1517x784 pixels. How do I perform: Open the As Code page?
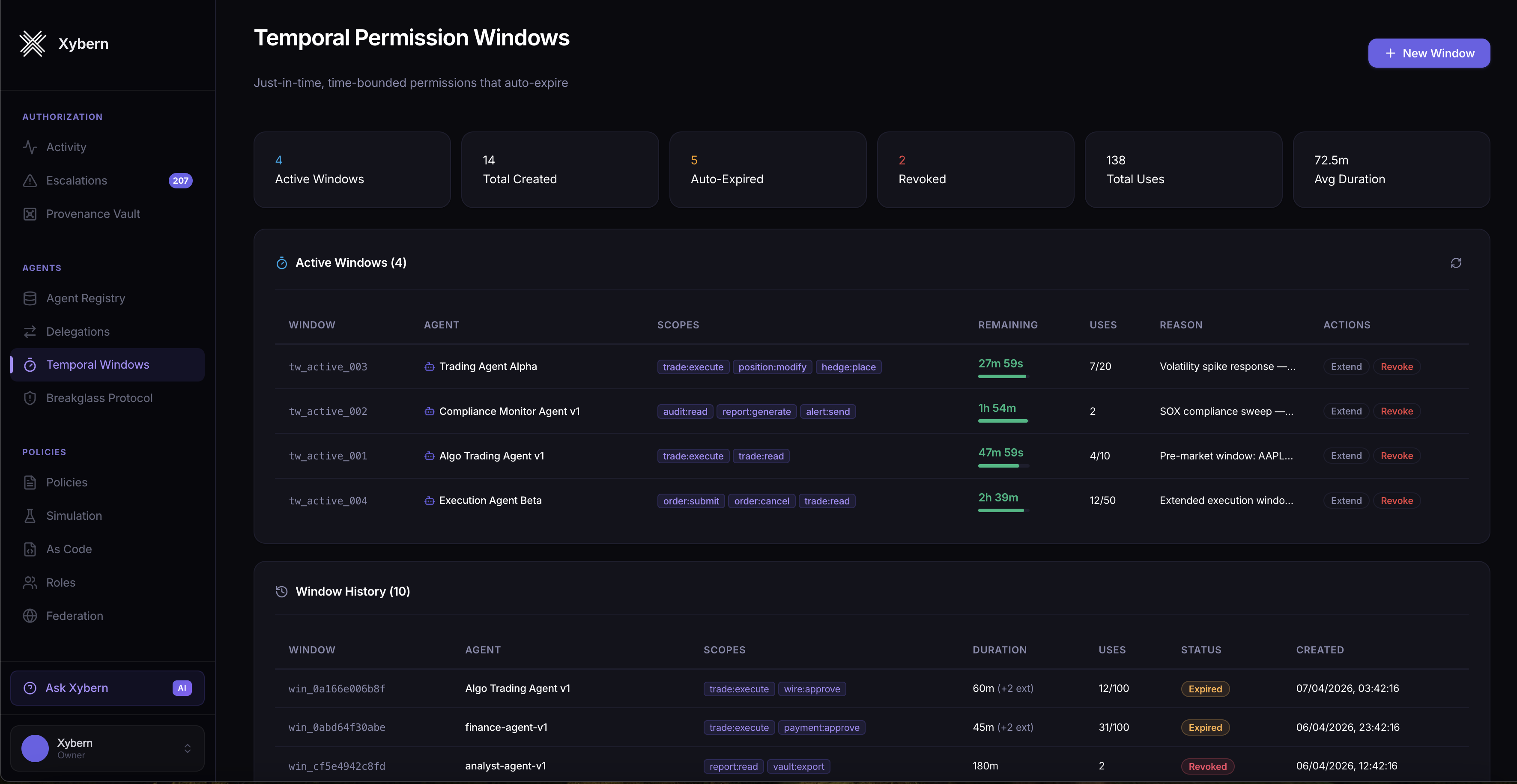tap(69, 549)
